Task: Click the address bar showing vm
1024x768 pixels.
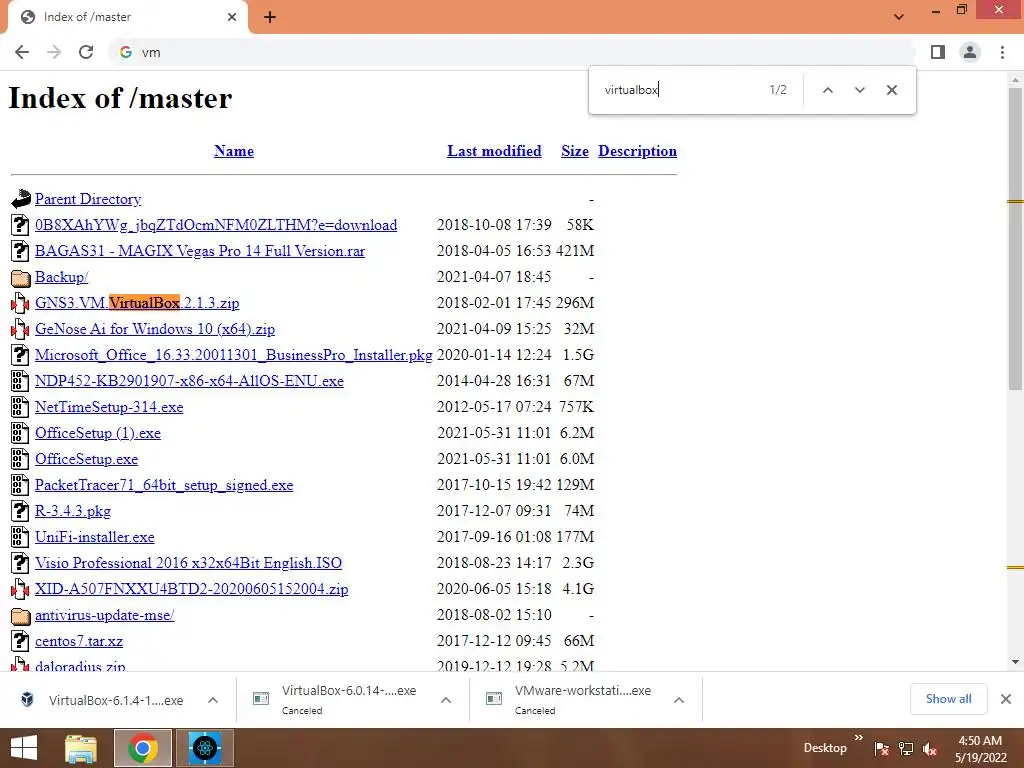Action: [x=511, y=52]
